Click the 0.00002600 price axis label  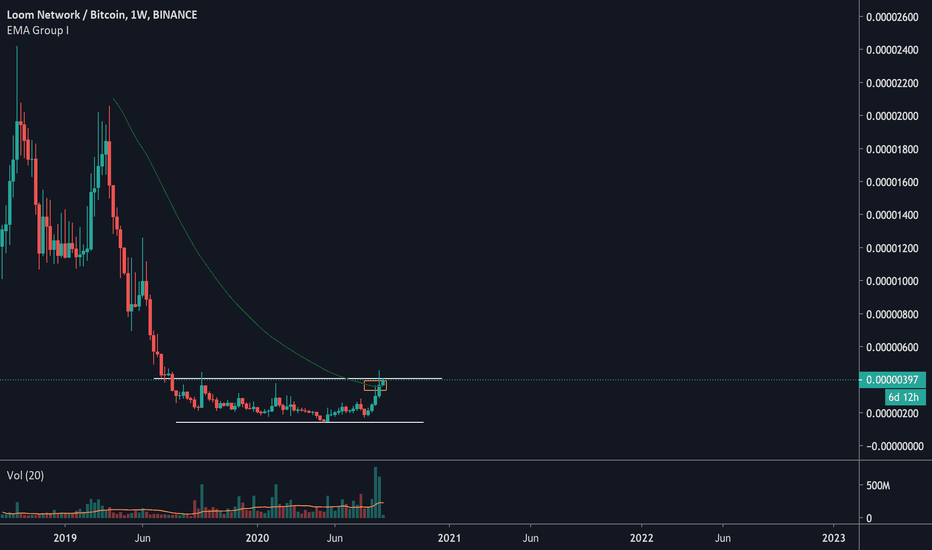892,17
